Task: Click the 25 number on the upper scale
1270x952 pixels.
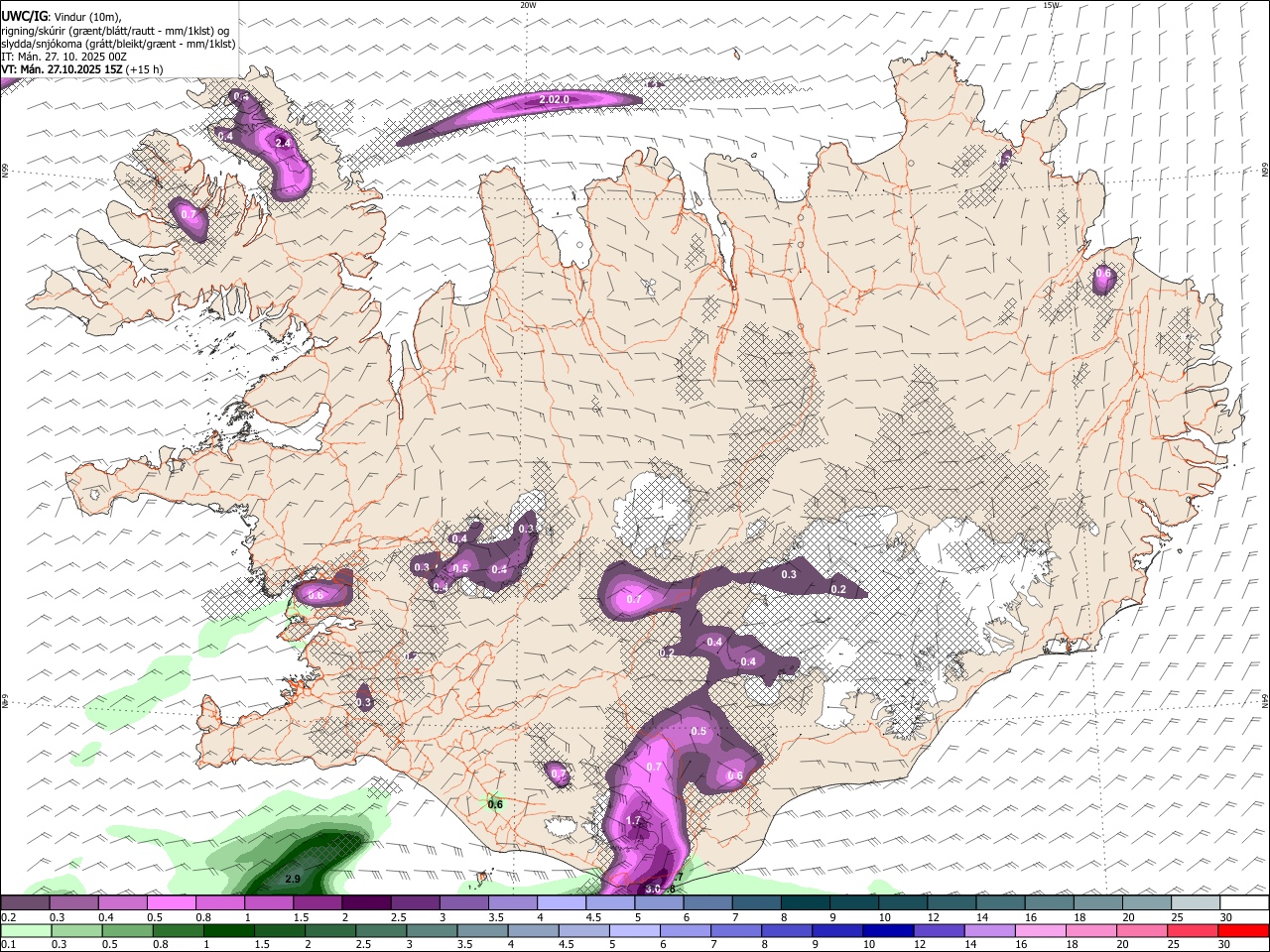Action: tap(1177, 917)
